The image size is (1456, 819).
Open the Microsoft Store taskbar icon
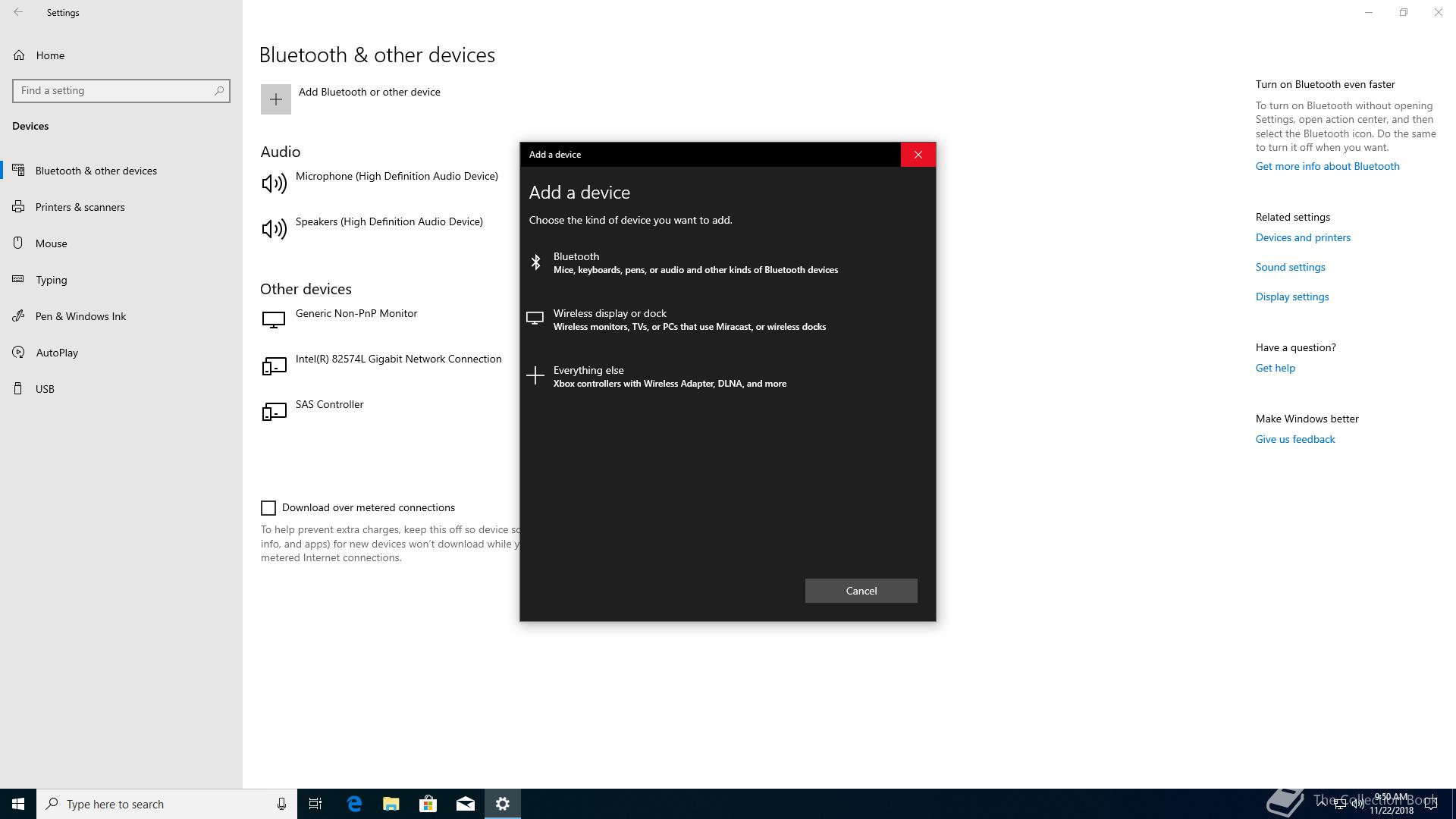pyautogui.click(x=428, y=804)
